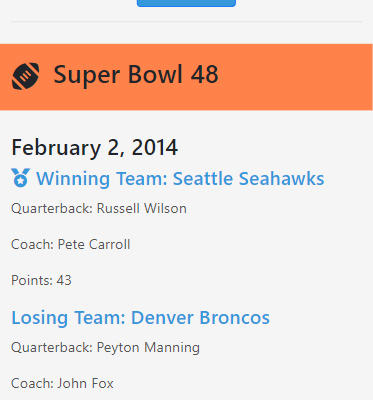Click the 'Losing Team:' label text

68,317
